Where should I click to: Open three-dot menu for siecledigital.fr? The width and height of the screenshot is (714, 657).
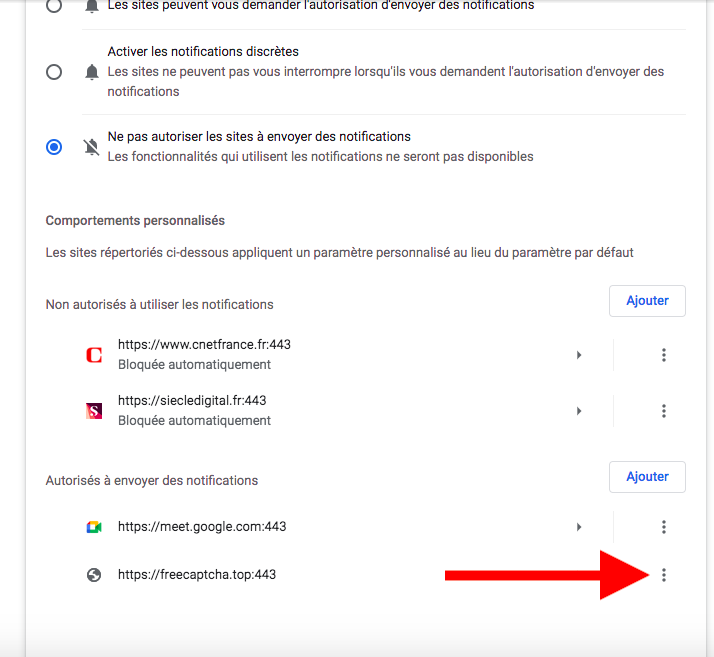click(663, 411)
